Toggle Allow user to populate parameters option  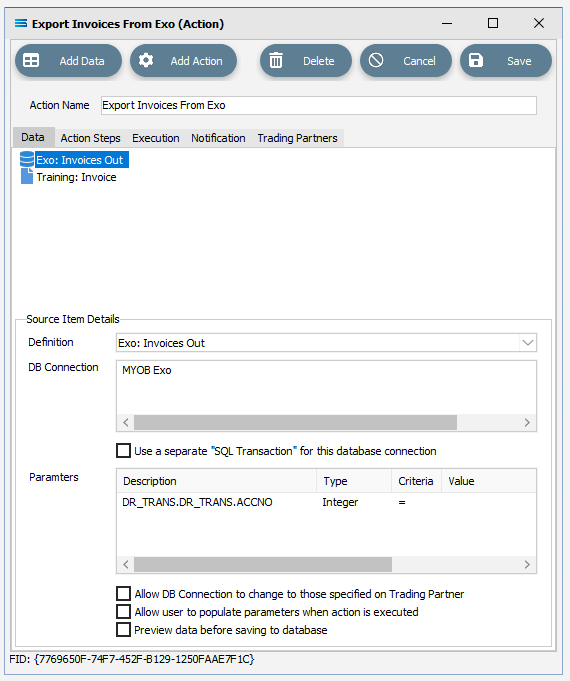(123, 612)
